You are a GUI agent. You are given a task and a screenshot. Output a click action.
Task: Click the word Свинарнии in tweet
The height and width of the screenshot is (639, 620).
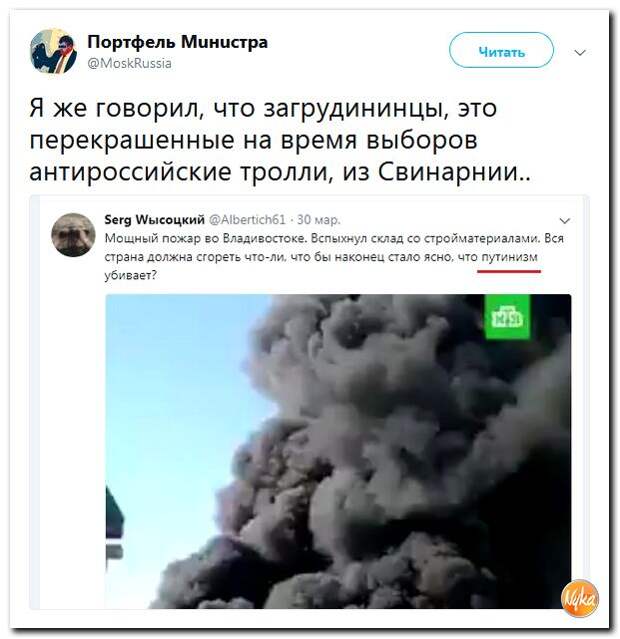[x=452, y=172]
